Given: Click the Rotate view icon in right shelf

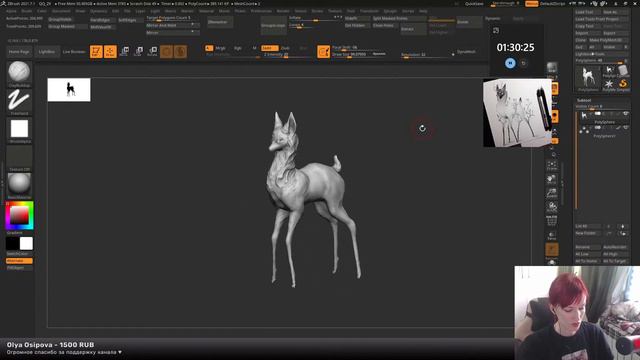Looking at the screenshot, I should [x=552, y=207].
